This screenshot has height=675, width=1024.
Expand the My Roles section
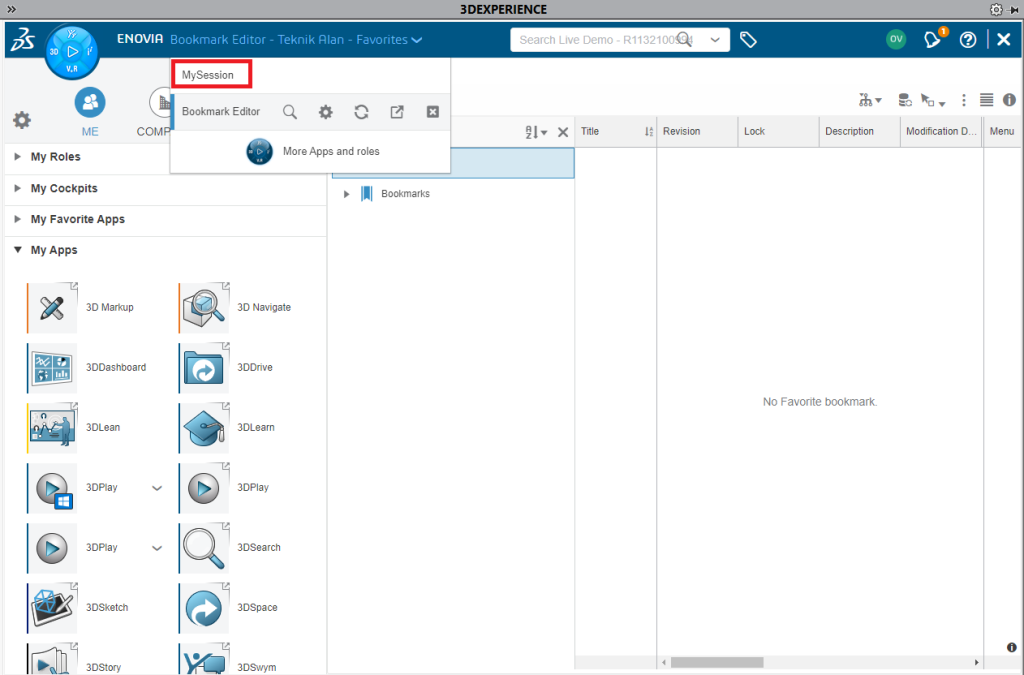[18, 157]
